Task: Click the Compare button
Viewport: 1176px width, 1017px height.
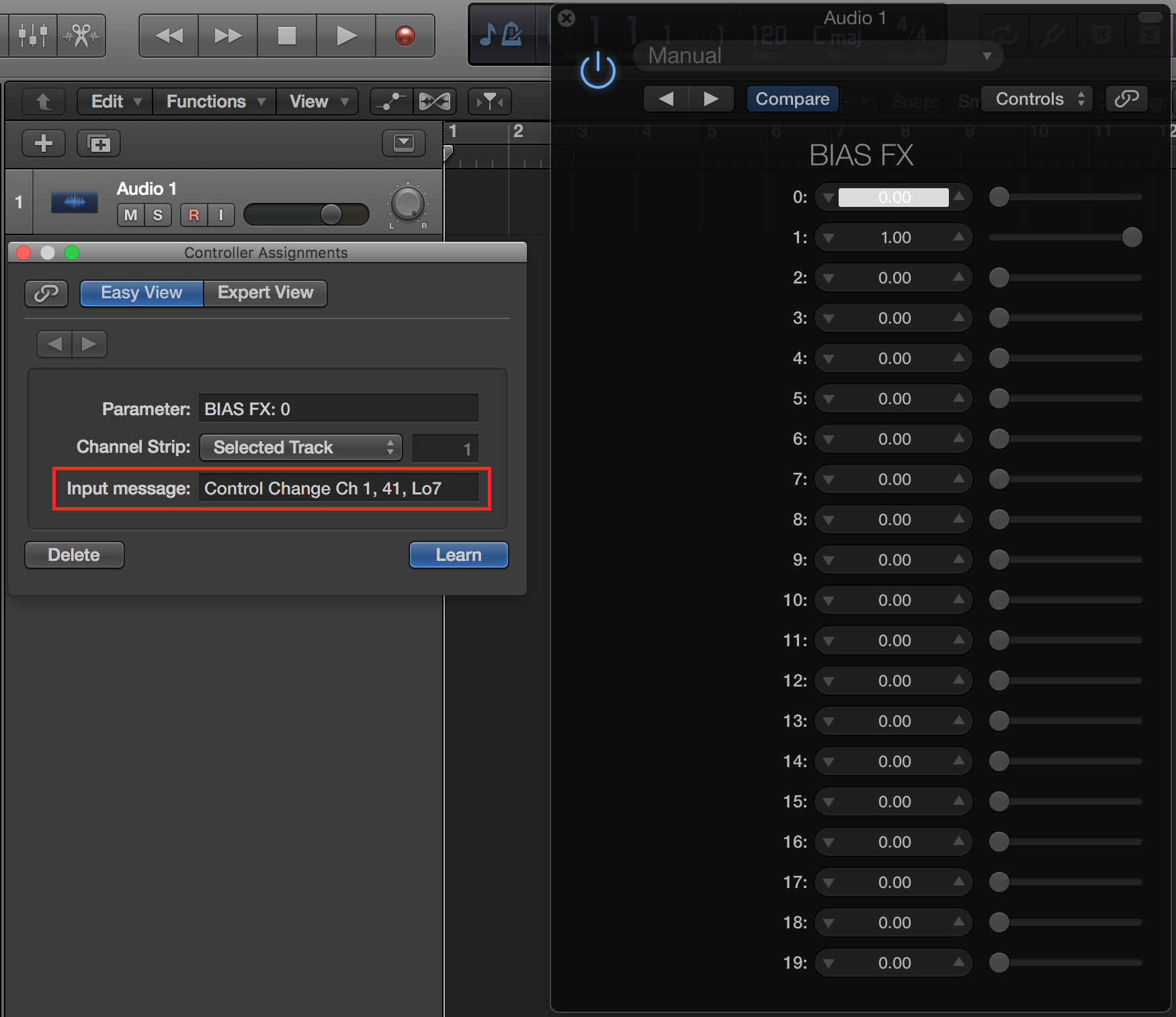Action: pos(792,99)
